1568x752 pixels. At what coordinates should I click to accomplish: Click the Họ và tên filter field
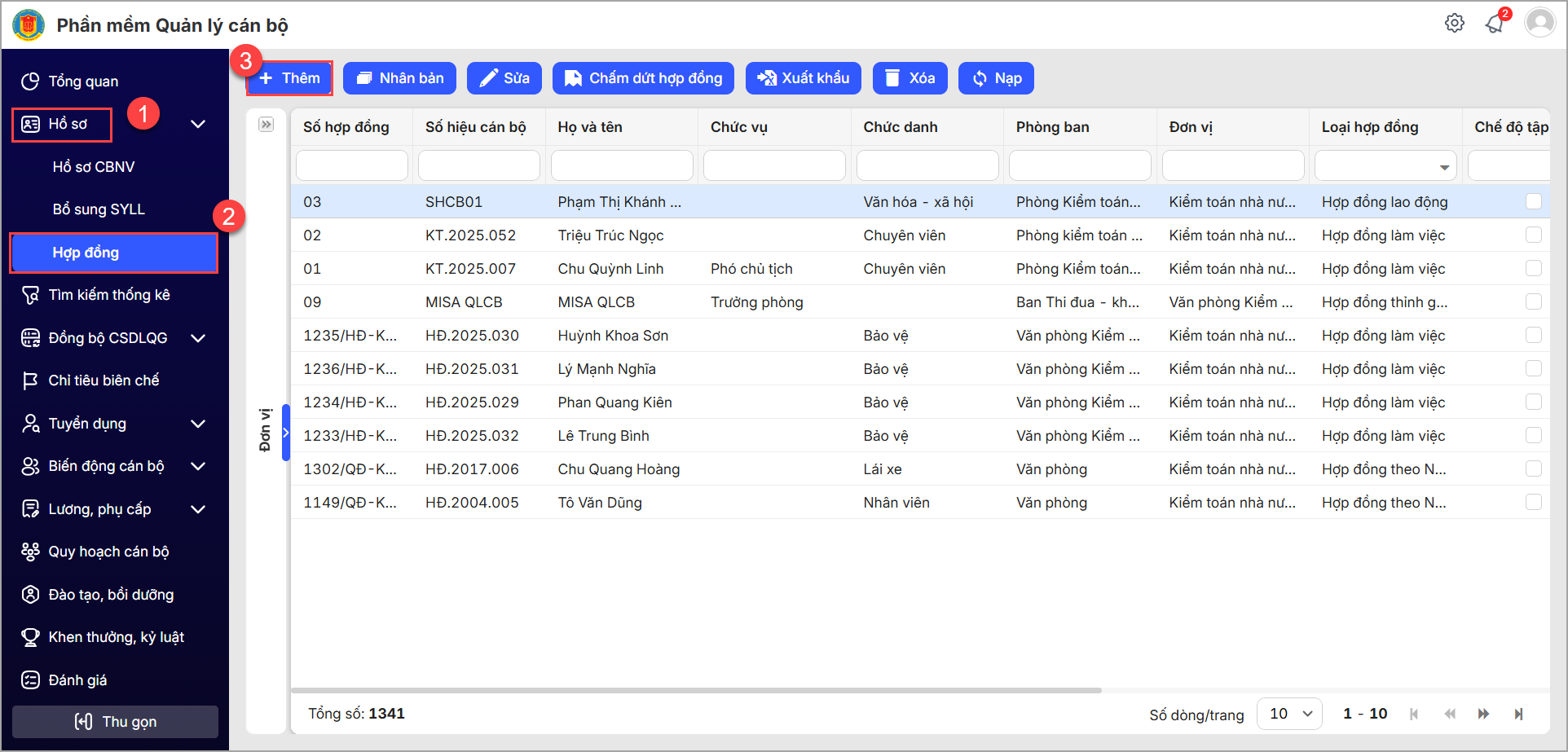(x=621, y=165)
